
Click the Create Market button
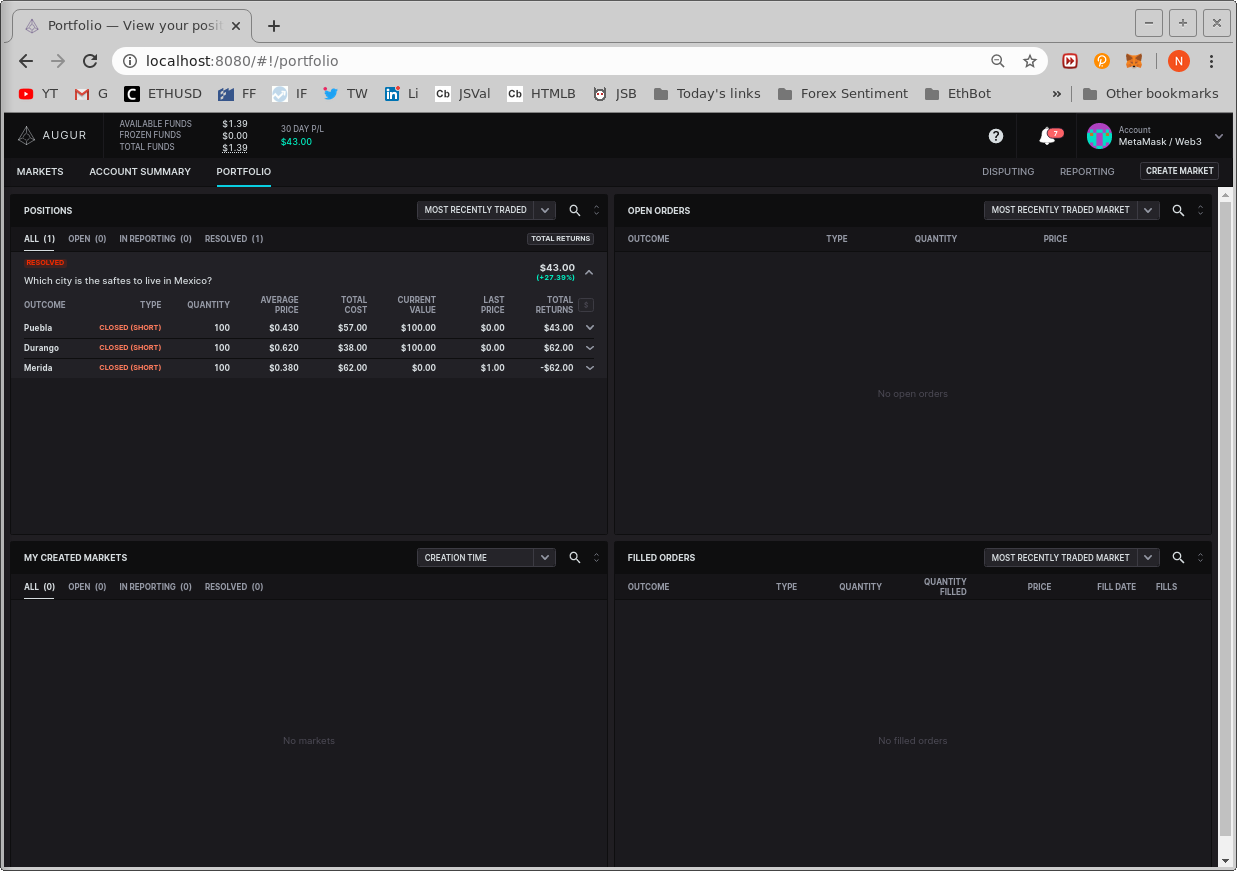(1179, 171)
